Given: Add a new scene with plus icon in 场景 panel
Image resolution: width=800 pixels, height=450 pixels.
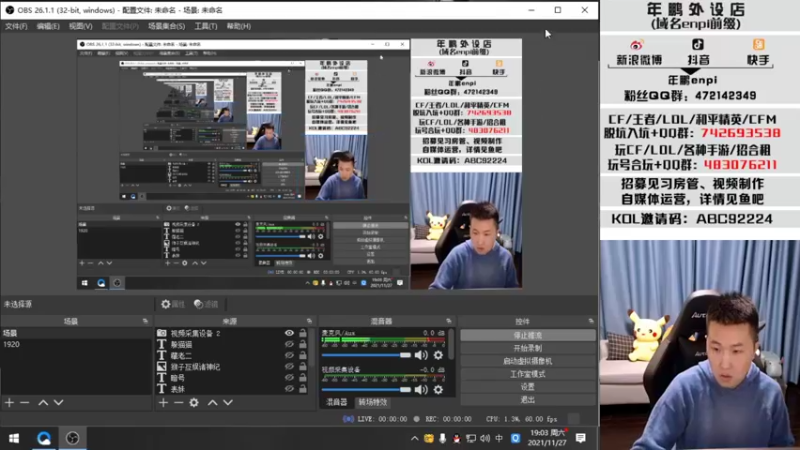Looking at the screenshot, I should coord(9,403).
